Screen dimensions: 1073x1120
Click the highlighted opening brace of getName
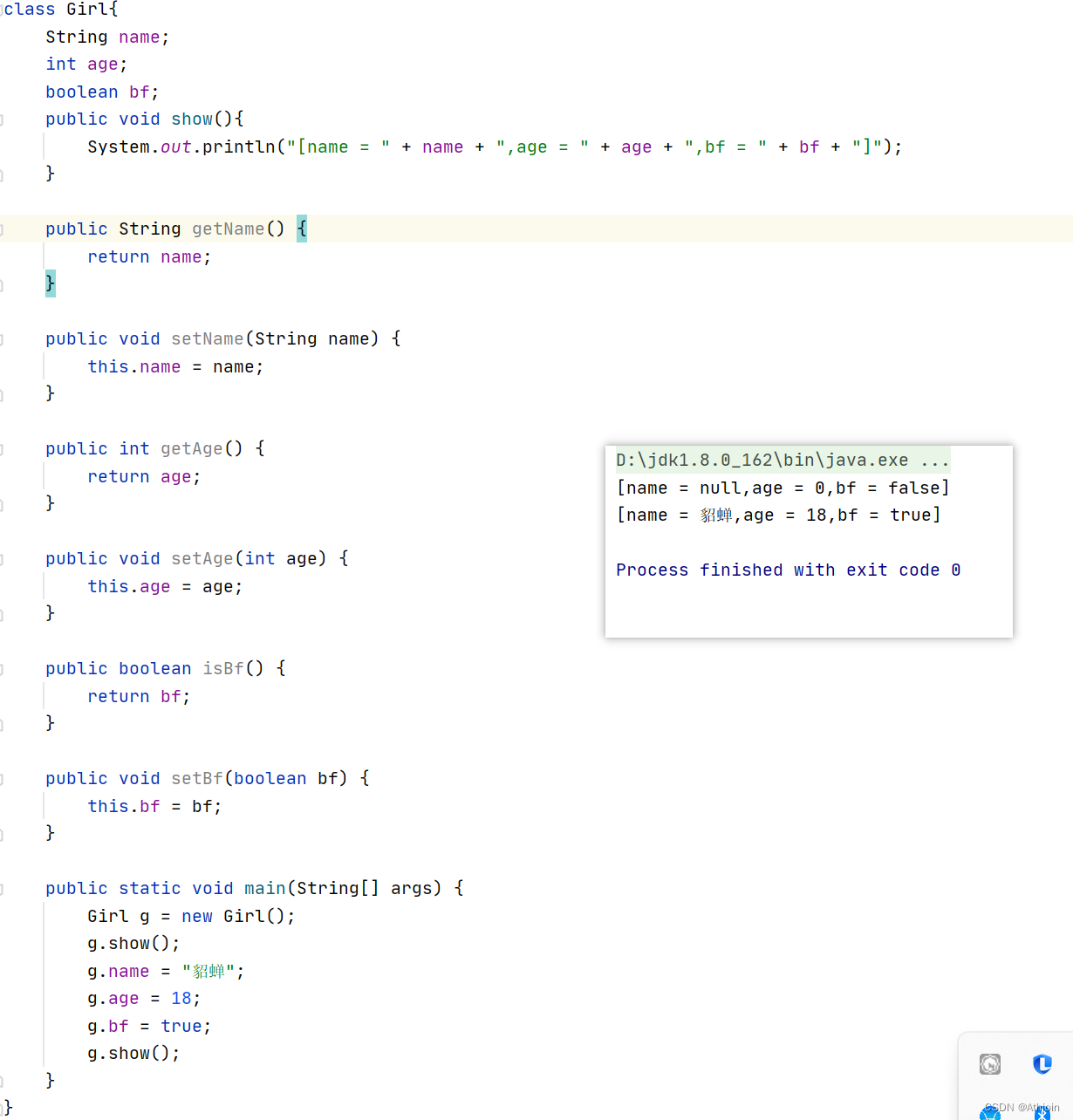pyautogui.click(x=302, y=228)
